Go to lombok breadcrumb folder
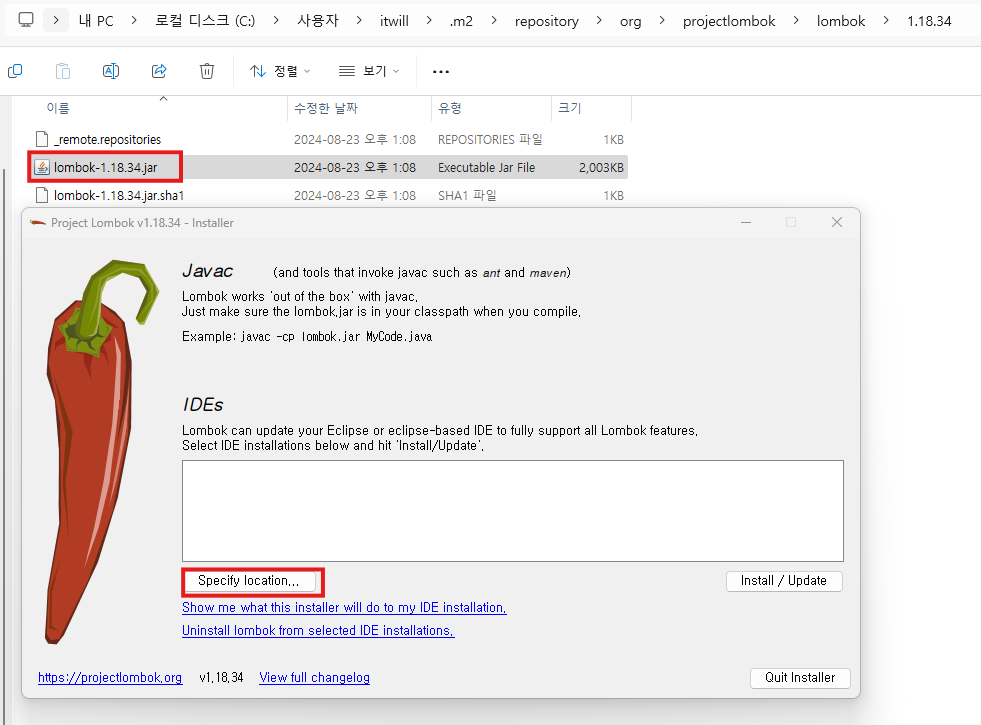This screenshot has width=981, height=725. pos(841,21)
